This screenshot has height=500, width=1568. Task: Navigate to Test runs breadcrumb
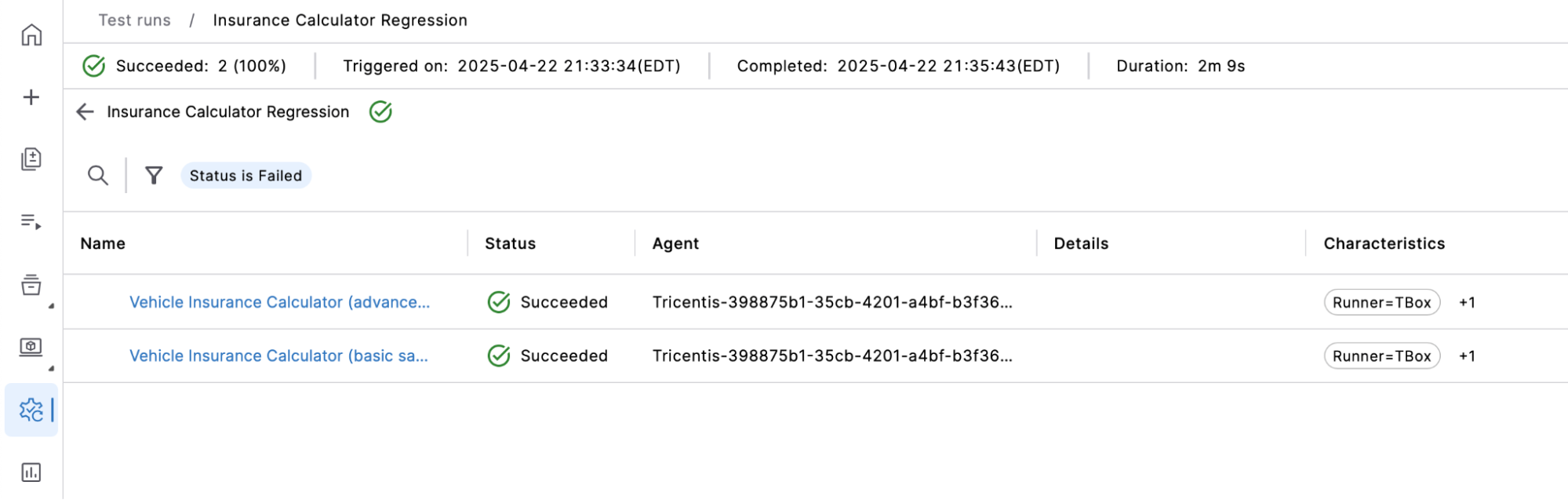coord(134,20)
